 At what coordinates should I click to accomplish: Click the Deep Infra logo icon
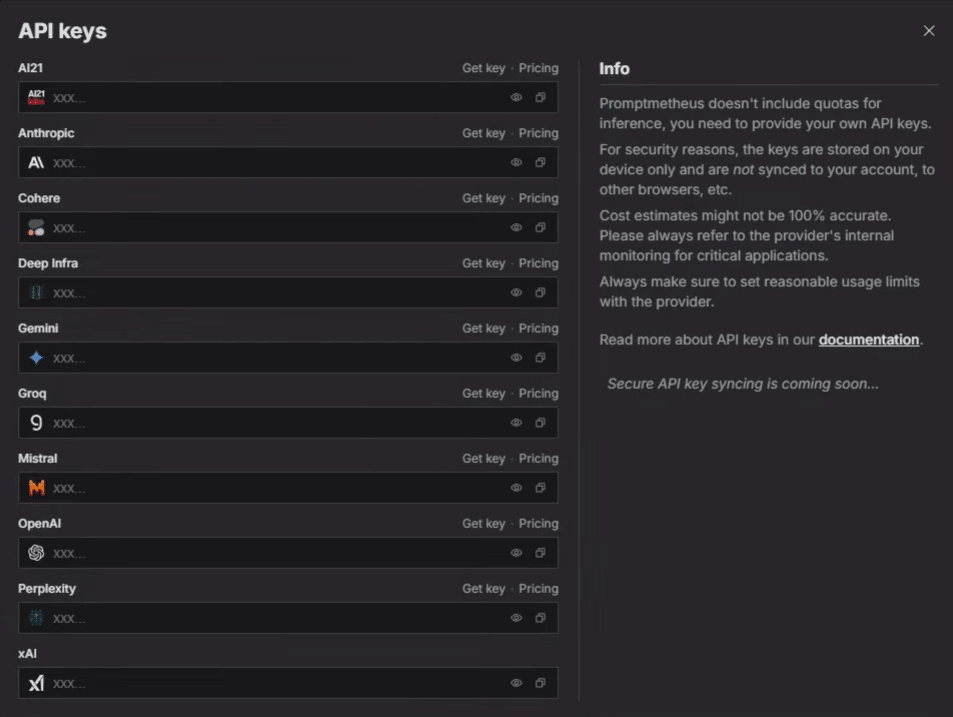point(36,292)
